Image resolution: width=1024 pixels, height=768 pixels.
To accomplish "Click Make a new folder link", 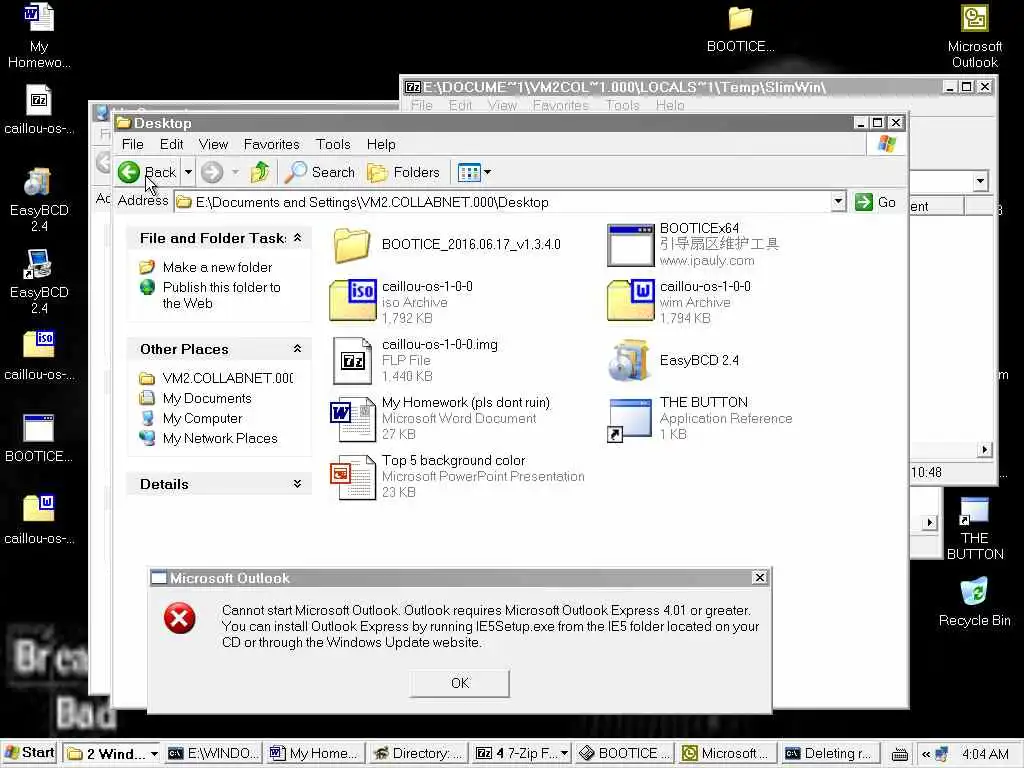I will (217, 267).
